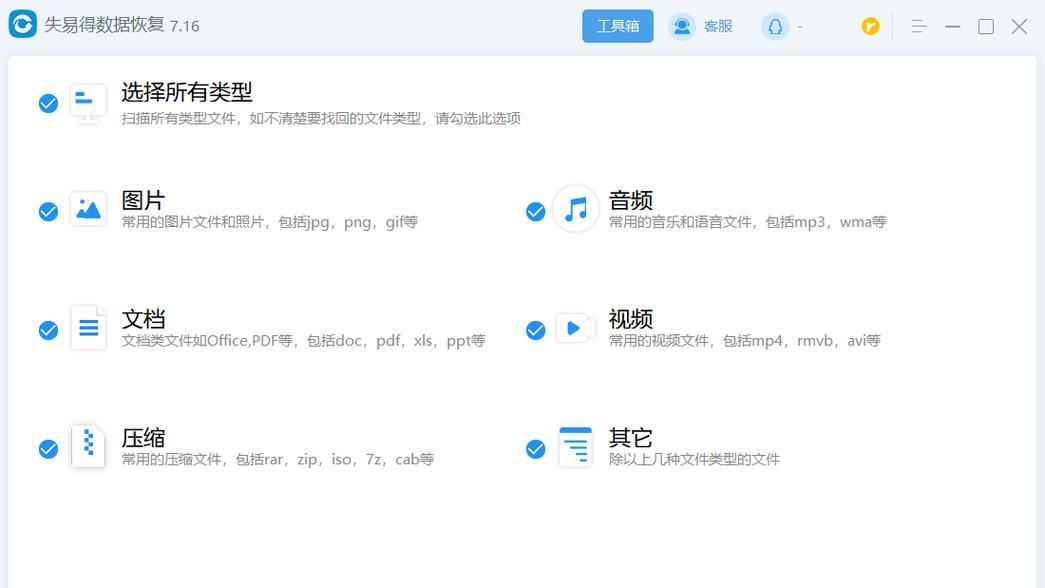The height and width of the screenshot is (588, 1045).
Task: Click the 视频 play camera icon
Action: [x=575, y=328]
